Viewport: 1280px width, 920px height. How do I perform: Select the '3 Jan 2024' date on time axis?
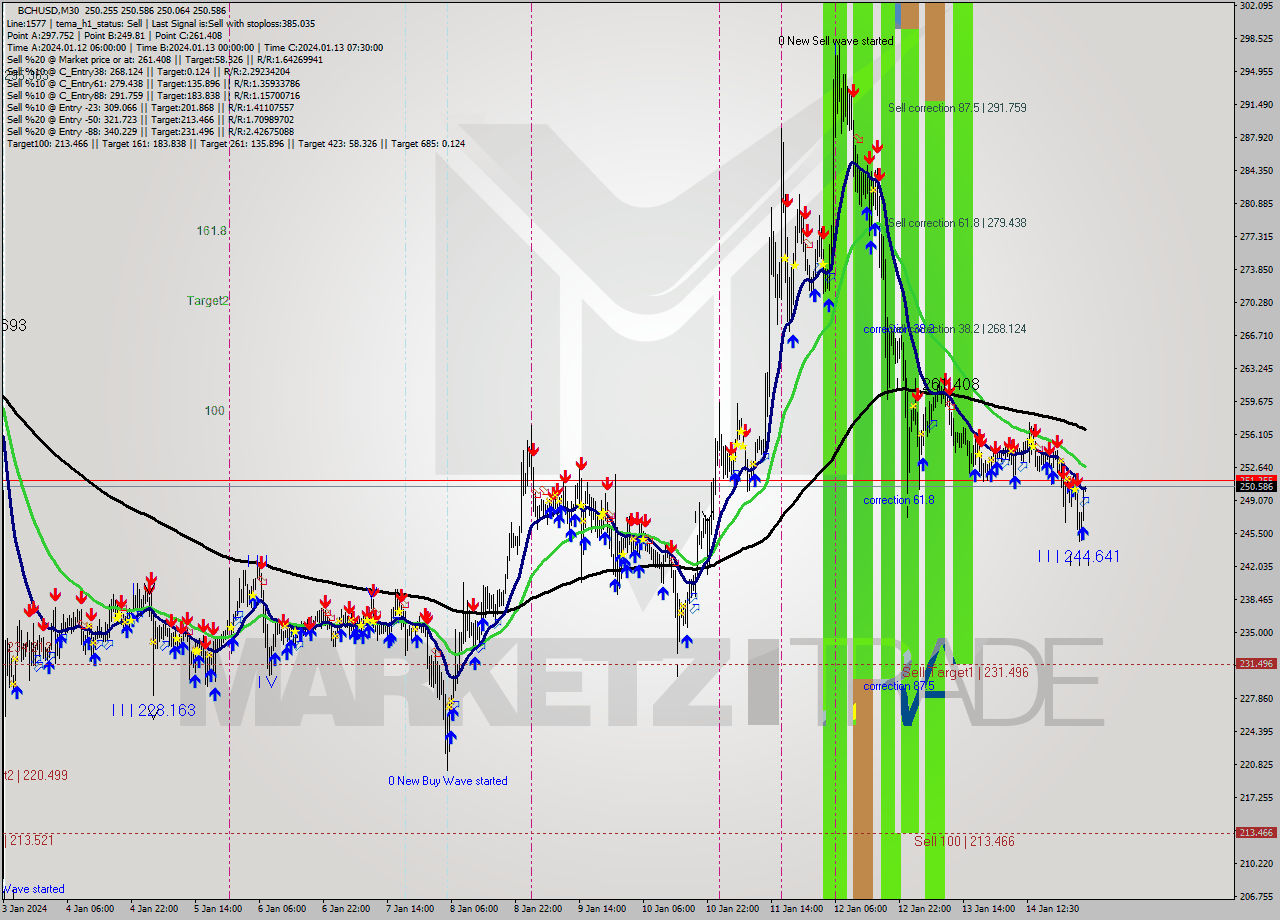pyautogui.click(x=25, y=909)
